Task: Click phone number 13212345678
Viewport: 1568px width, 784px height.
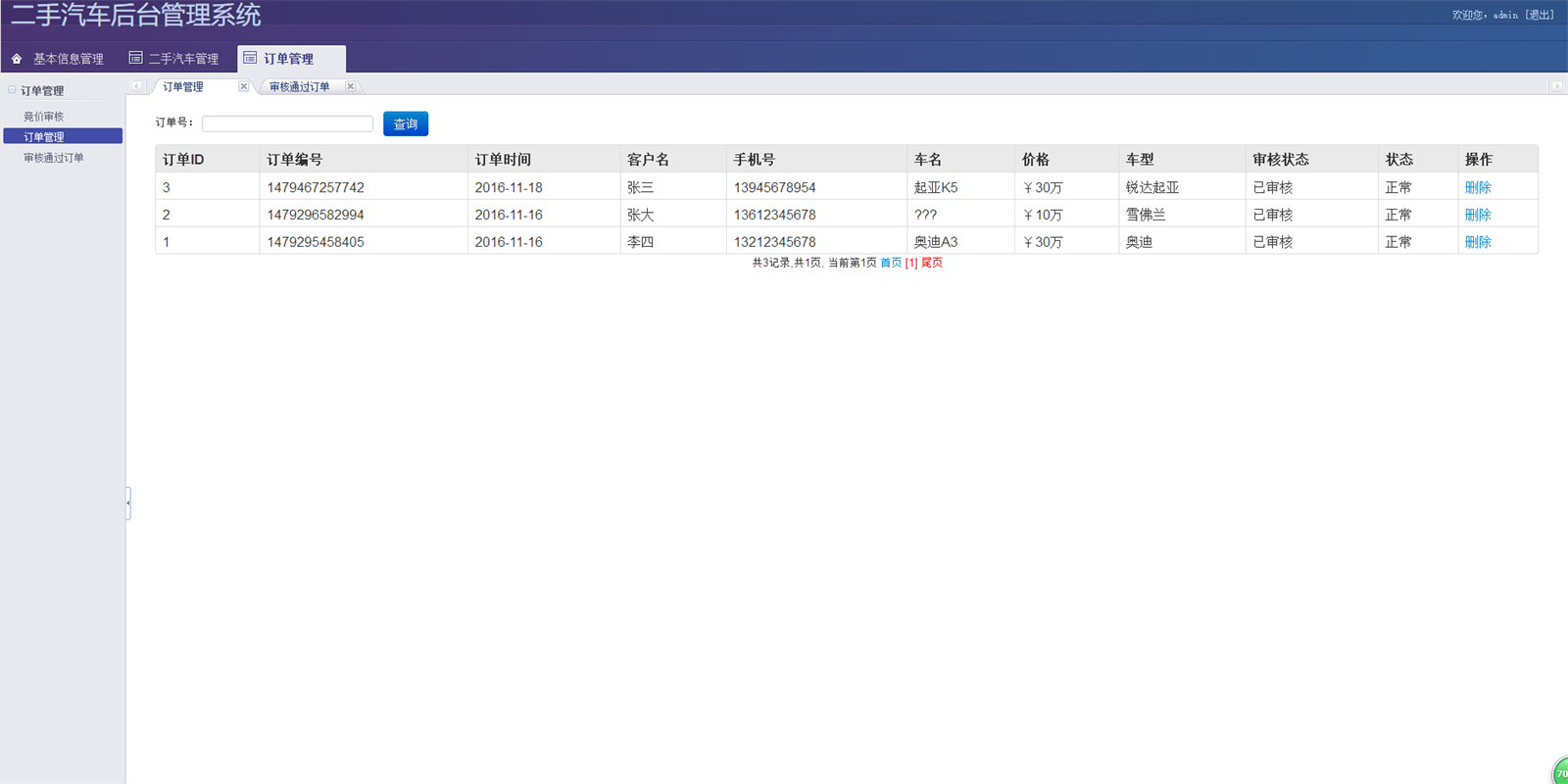Action: coord(774,242)
